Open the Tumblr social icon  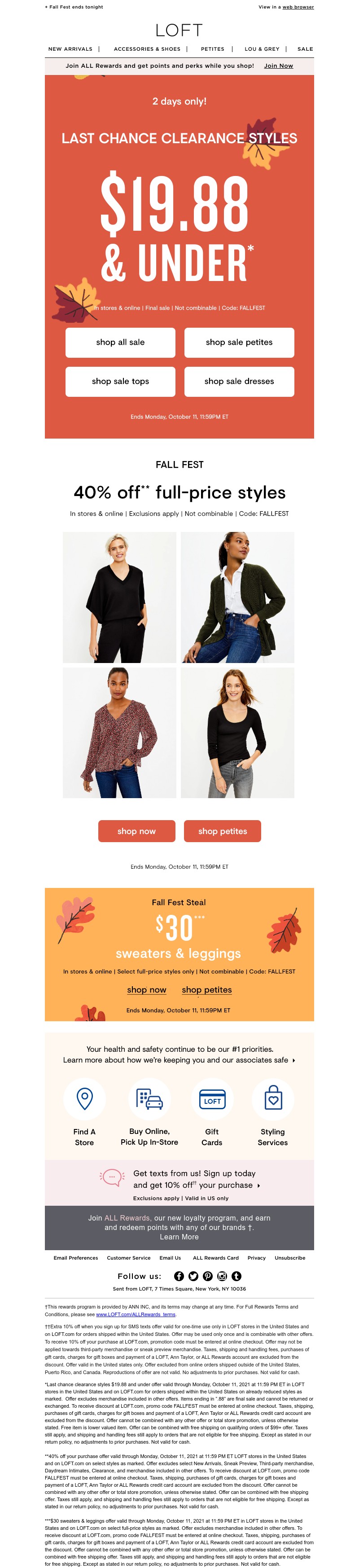(236, 1276)
